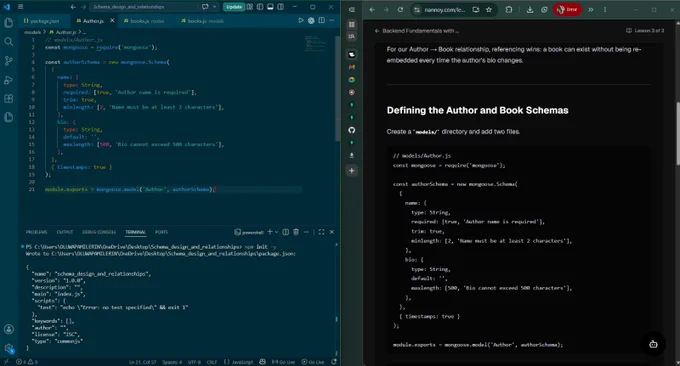
Task: Reload the browser page
Action: pos(400,10)
